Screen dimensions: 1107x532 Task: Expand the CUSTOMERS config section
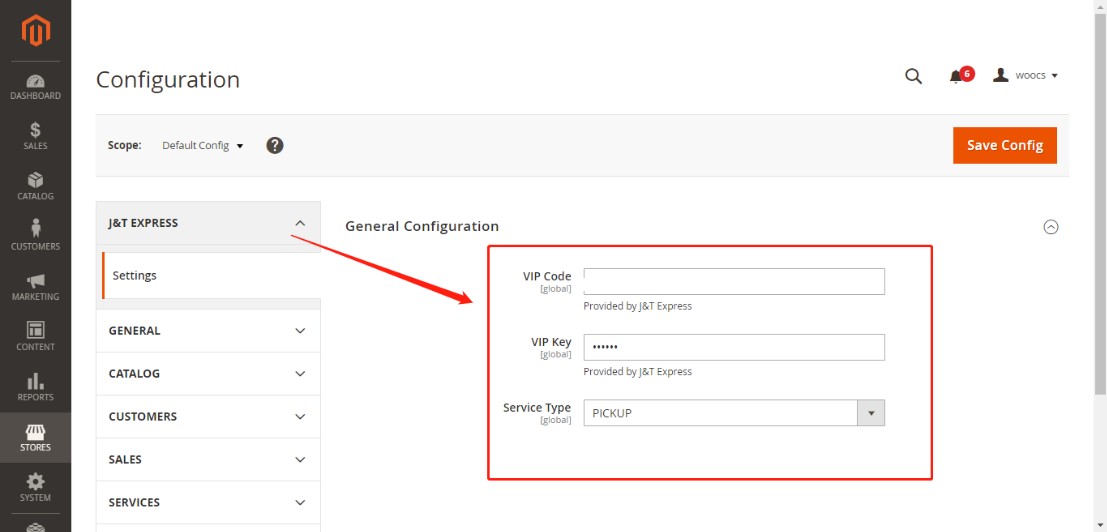(x=208, y=417)
